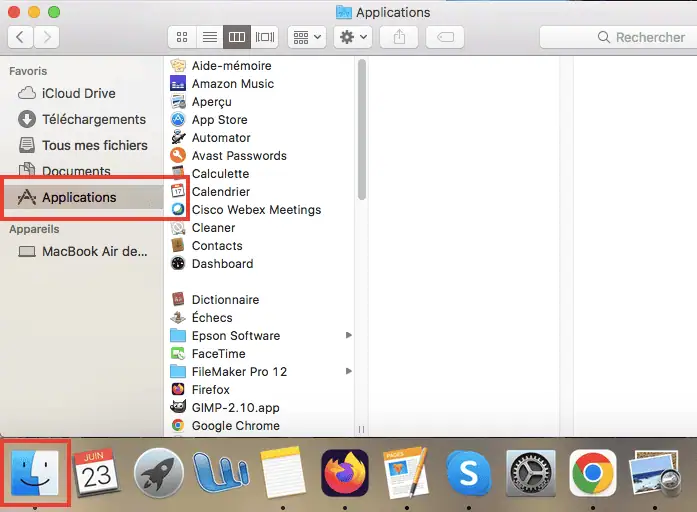
Task: Go forward with the right chevron button
Action: tap(47, 37)
